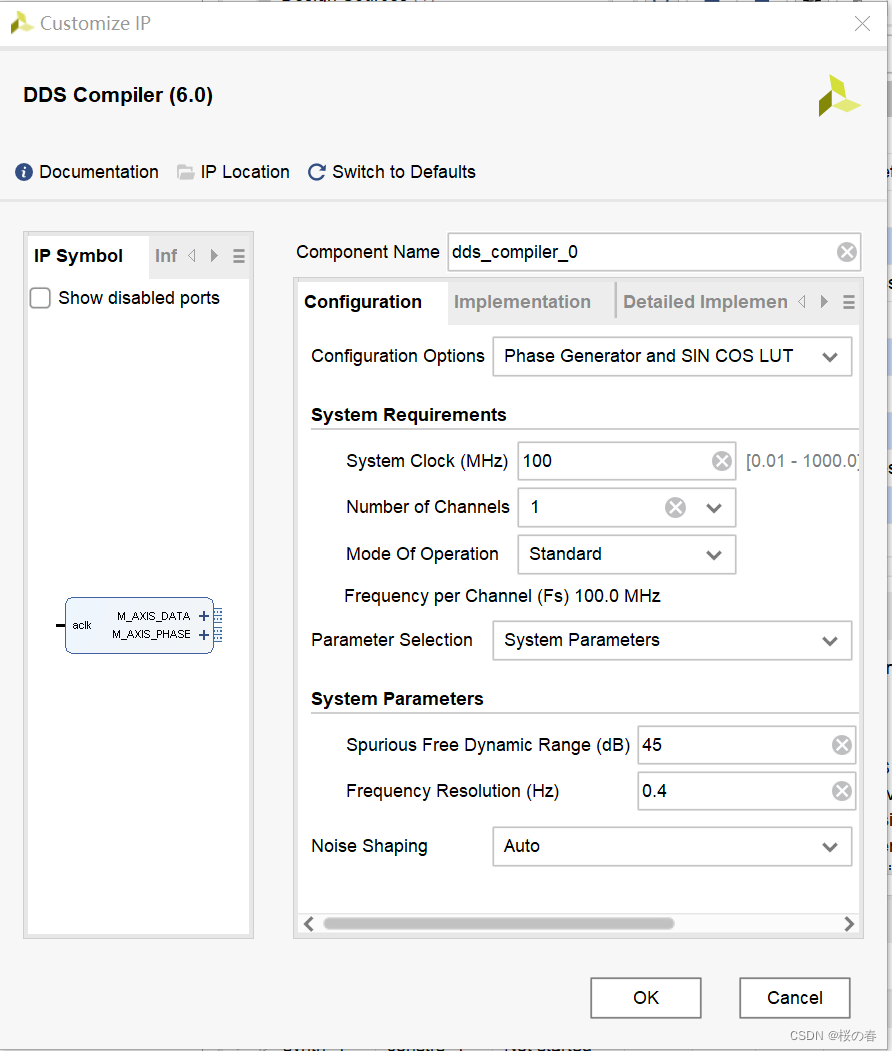This screenshot has height=1051, width=892.
Task: Go to the next IP Symbol panel tab
Action: tap(214, 255)
